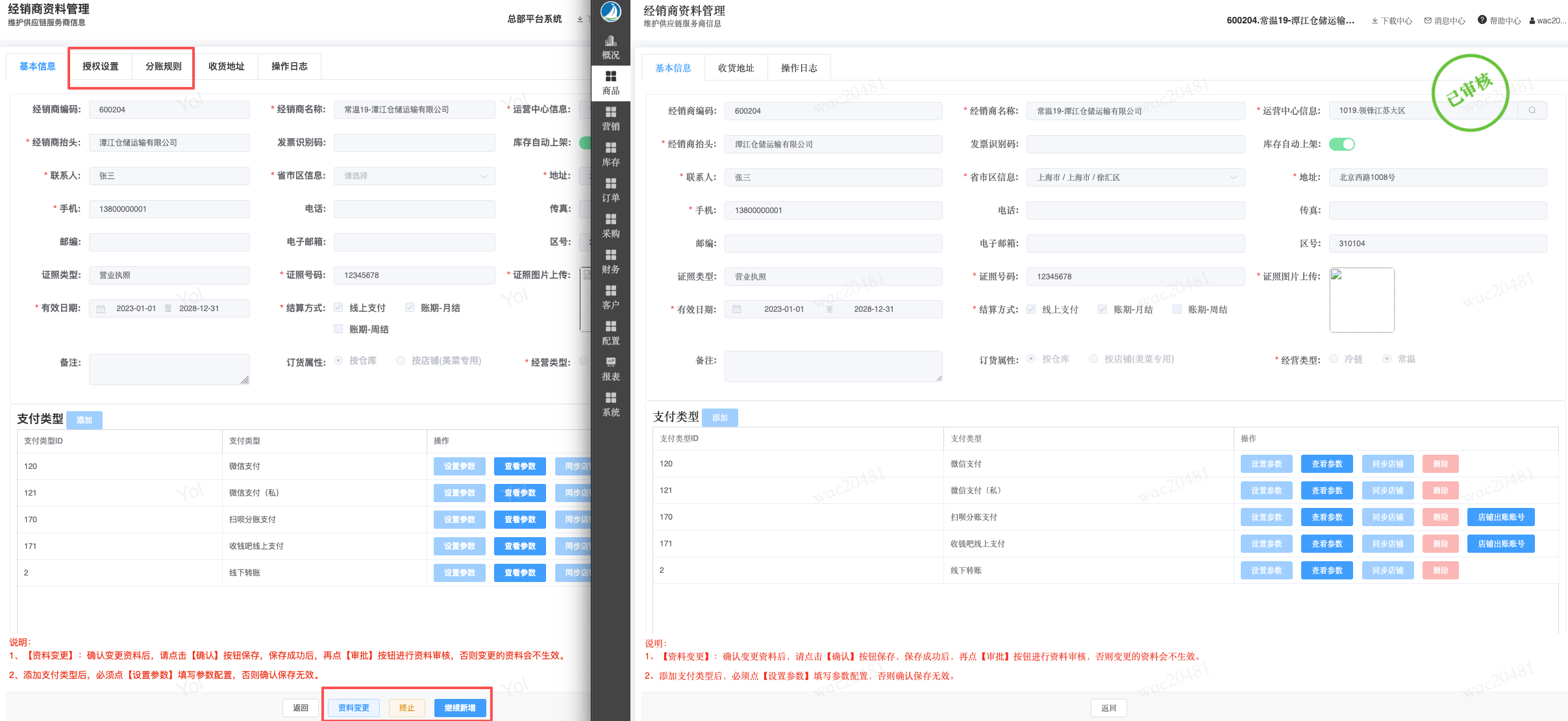Click calendar icon in right 有效日期 field
The image size is (1568, 721).
point(737,309)
